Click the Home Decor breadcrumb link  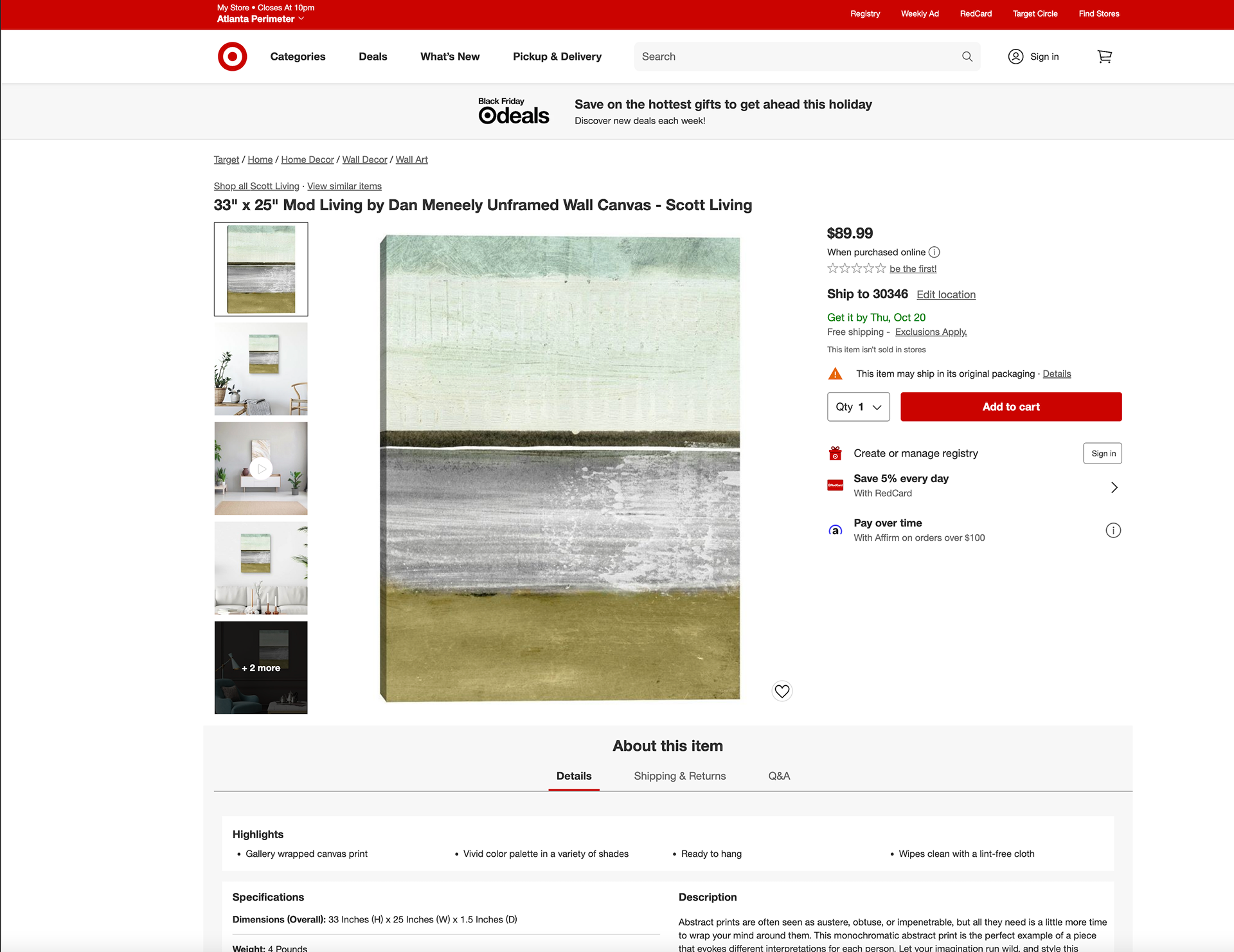[x=307, y=159]
